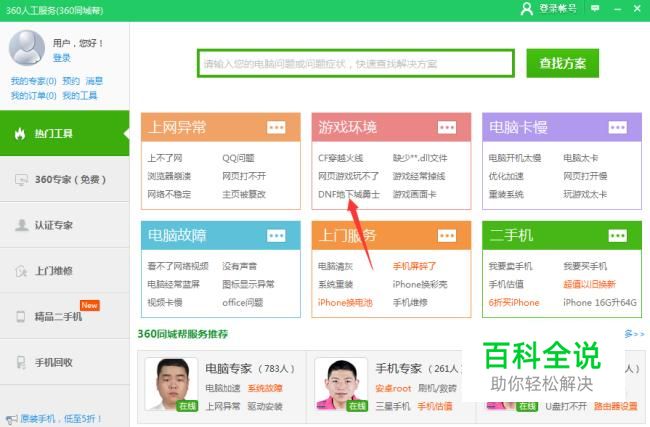The image size is (650, 427).
Task: Open 我的订单(0) link
Action: point(34,96)
